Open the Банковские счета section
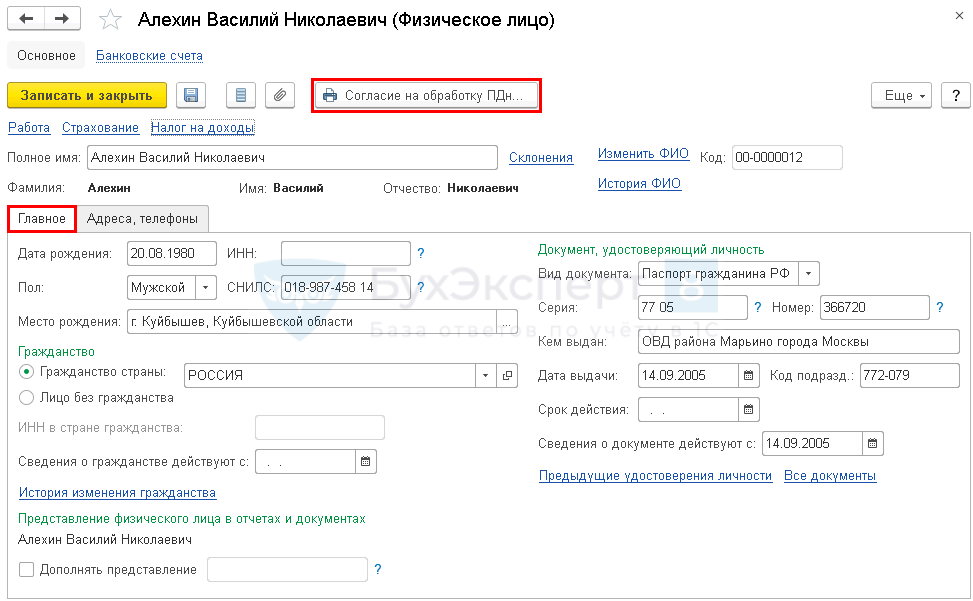Screen dimensions: 973x601 tap(149, 56)
